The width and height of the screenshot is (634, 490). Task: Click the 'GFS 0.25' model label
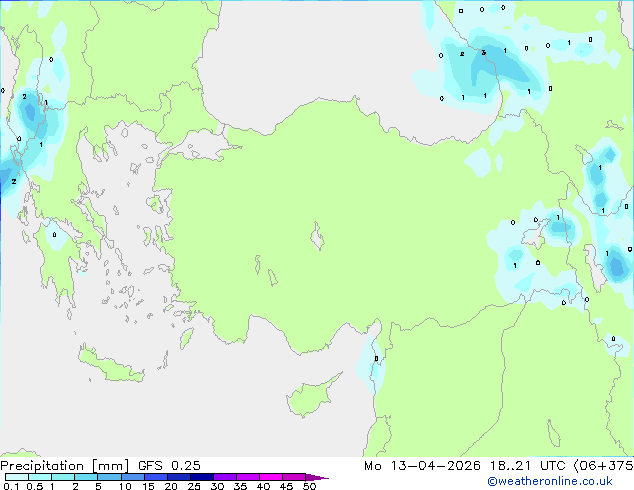coord(169,466)
